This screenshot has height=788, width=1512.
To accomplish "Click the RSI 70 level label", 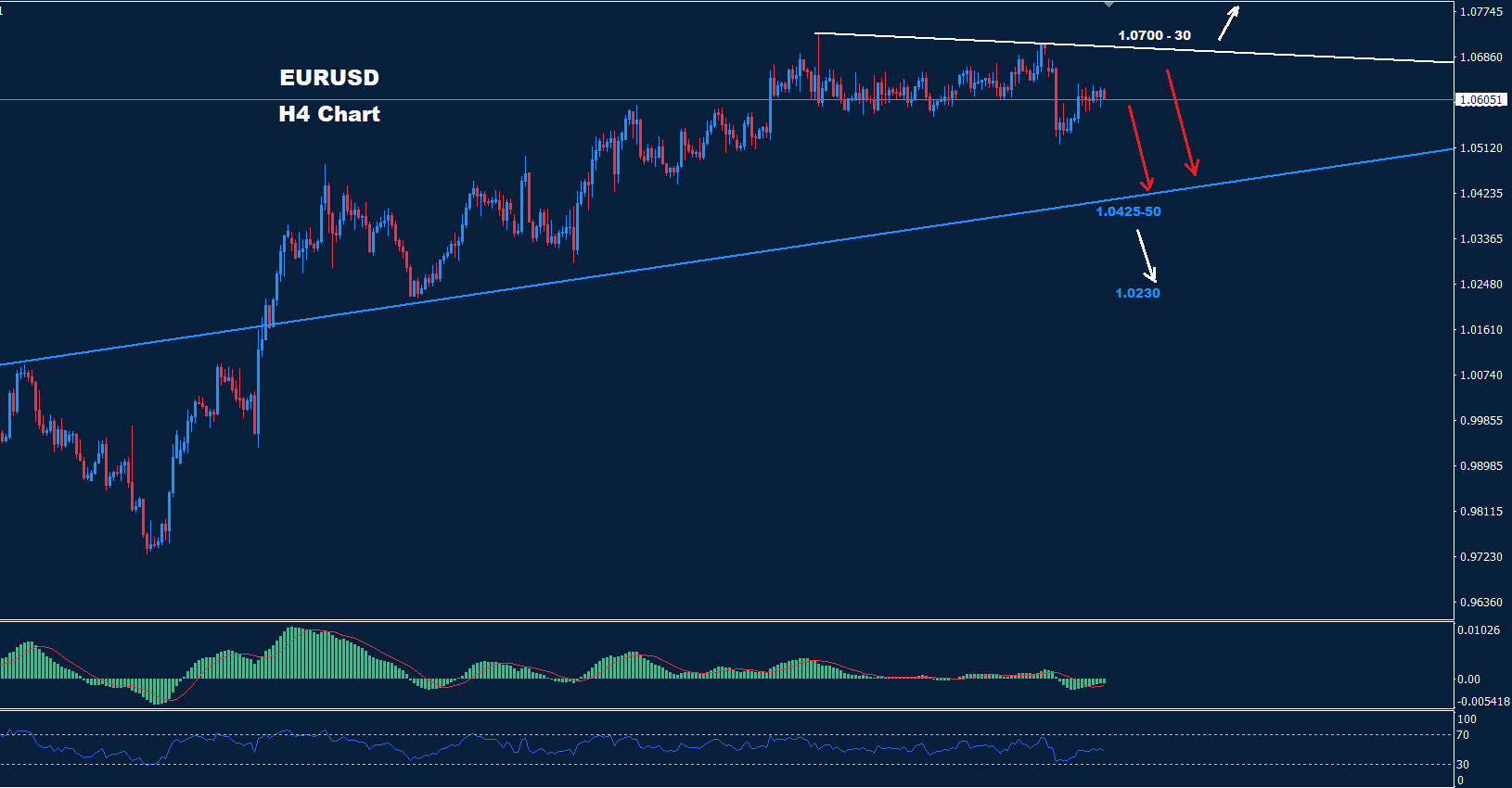I will tap(1463, 735).
